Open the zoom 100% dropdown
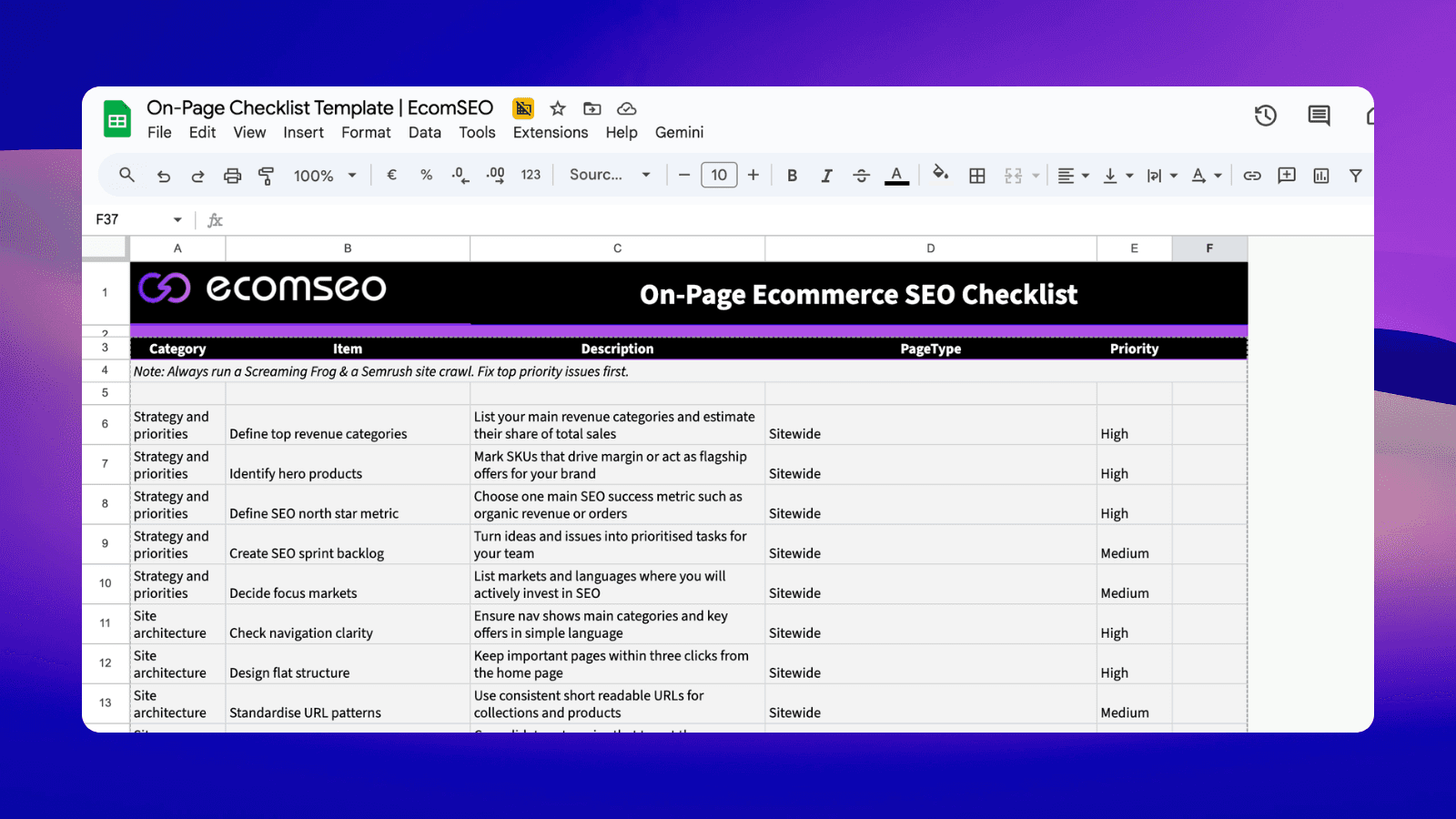 [x=325, y=176]
